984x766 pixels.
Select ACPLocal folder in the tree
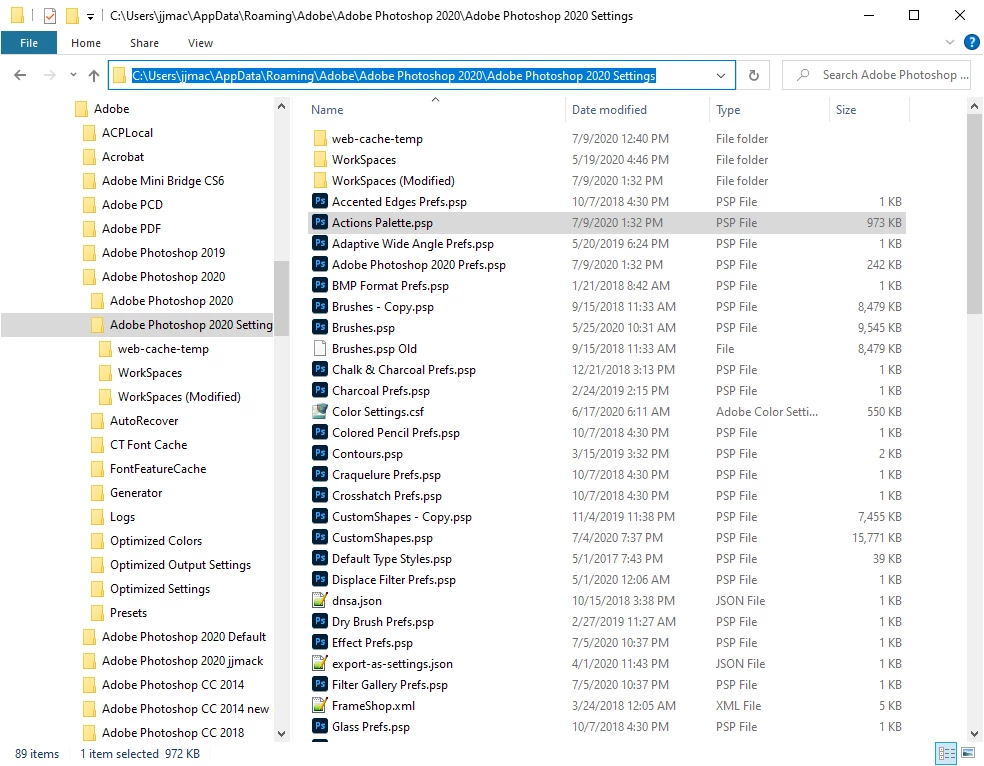click(x=127, y=132)
